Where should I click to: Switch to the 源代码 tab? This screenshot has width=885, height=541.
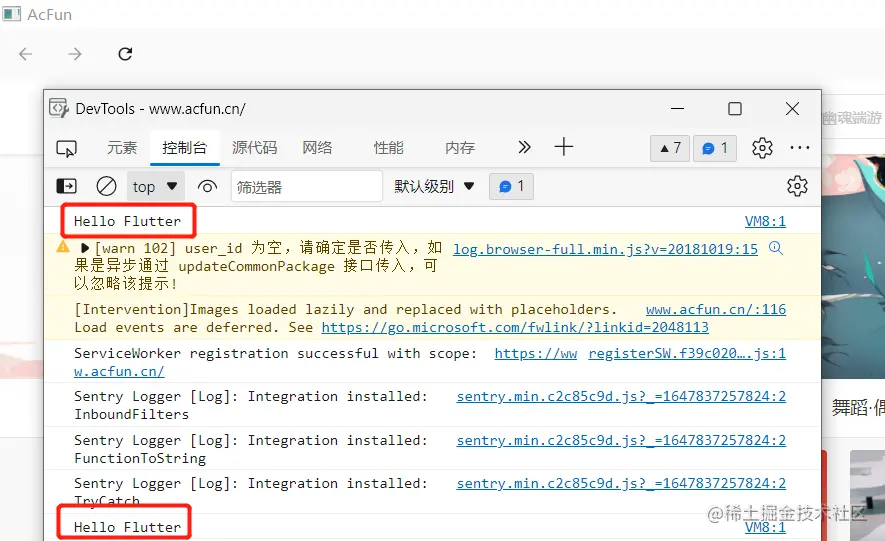click(x=255, y=148)
